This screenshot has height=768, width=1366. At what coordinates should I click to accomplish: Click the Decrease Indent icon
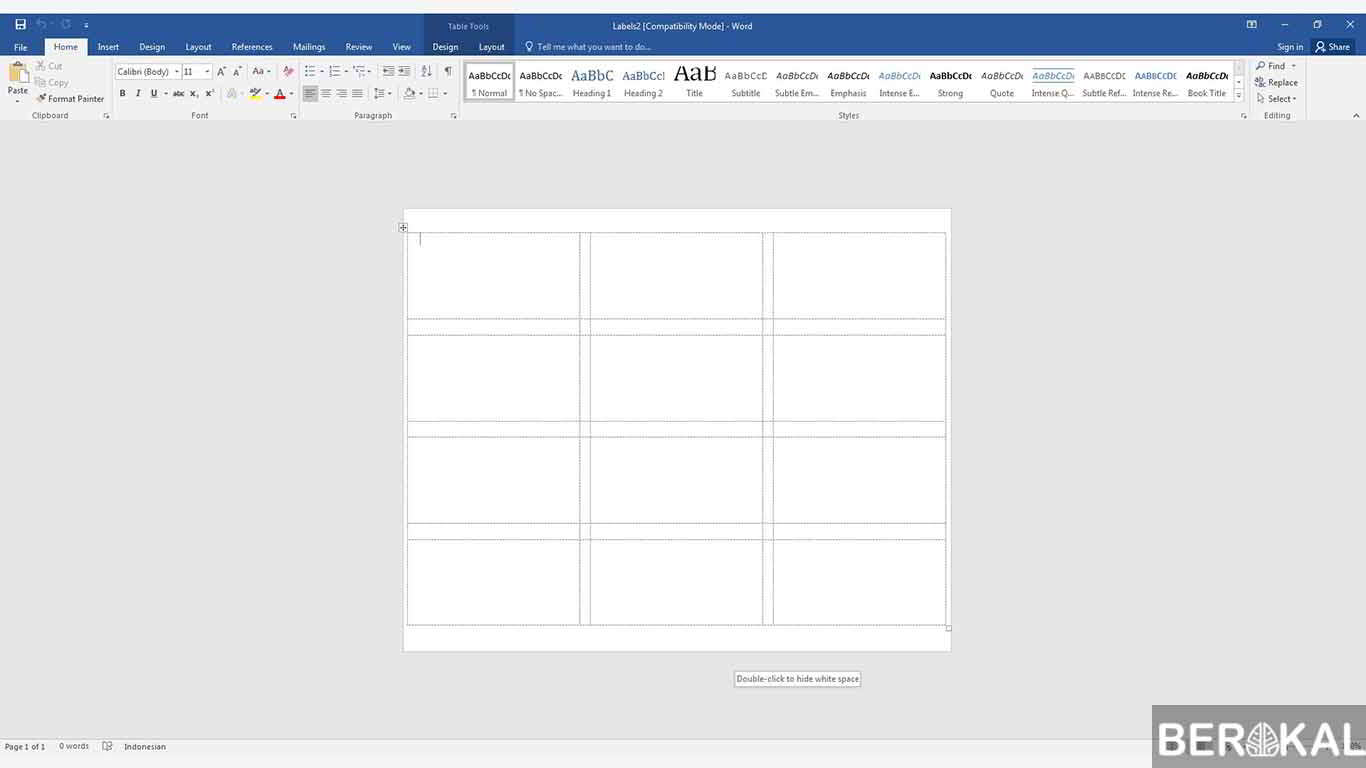point(388,72)
